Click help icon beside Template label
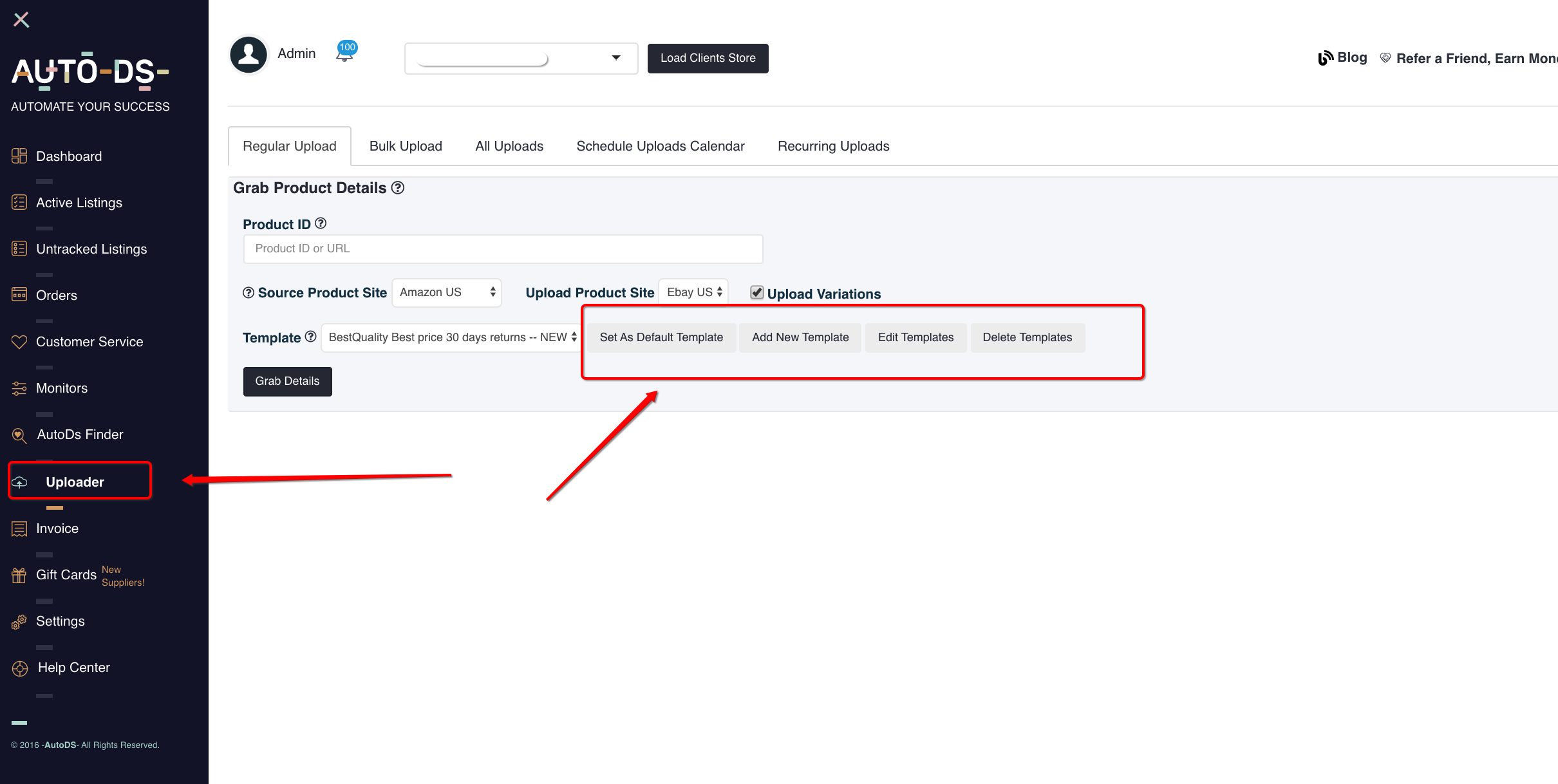 pyautogui.click(x=310, y=337)
